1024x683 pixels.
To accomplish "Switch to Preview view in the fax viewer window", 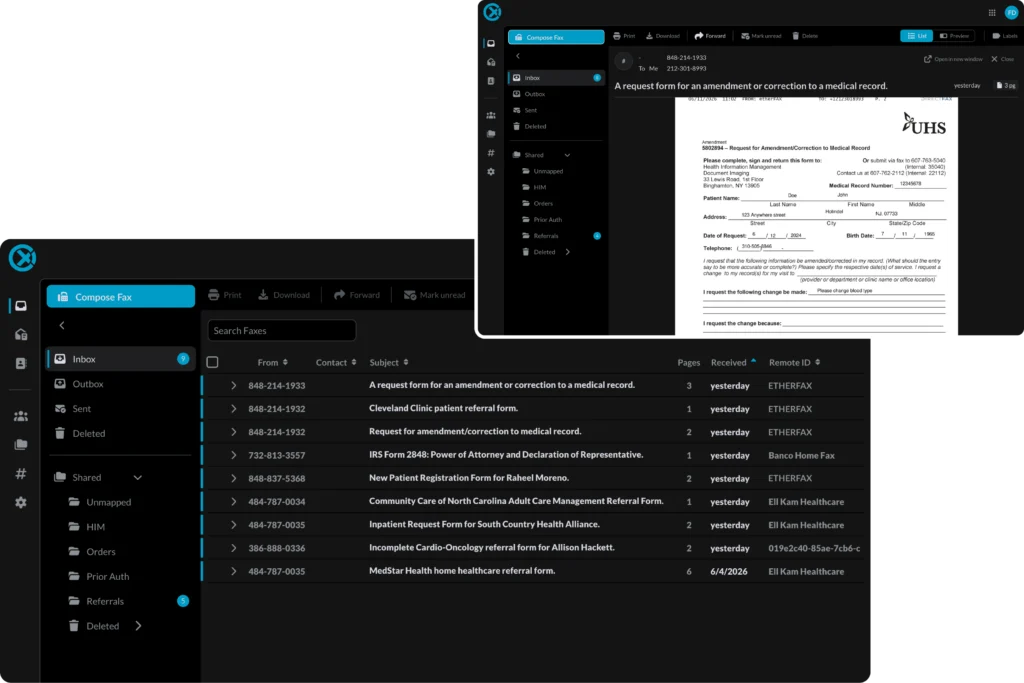I will point(954,36).
